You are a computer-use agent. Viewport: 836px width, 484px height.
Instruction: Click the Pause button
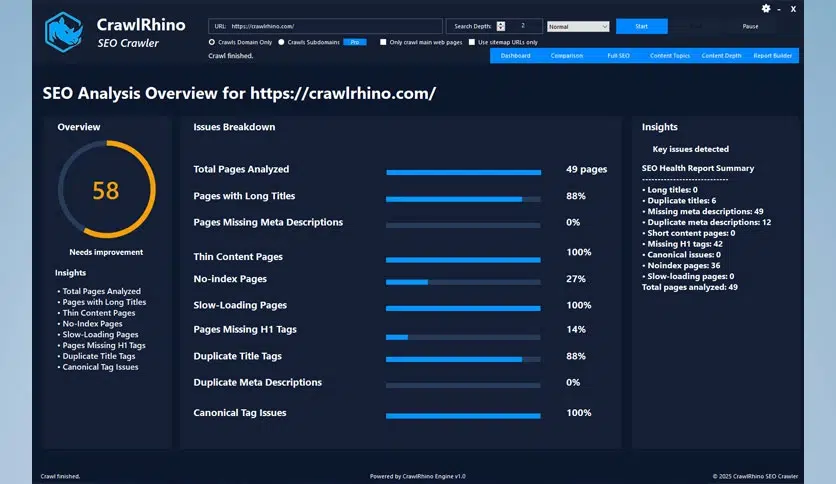tap(750, 26)
